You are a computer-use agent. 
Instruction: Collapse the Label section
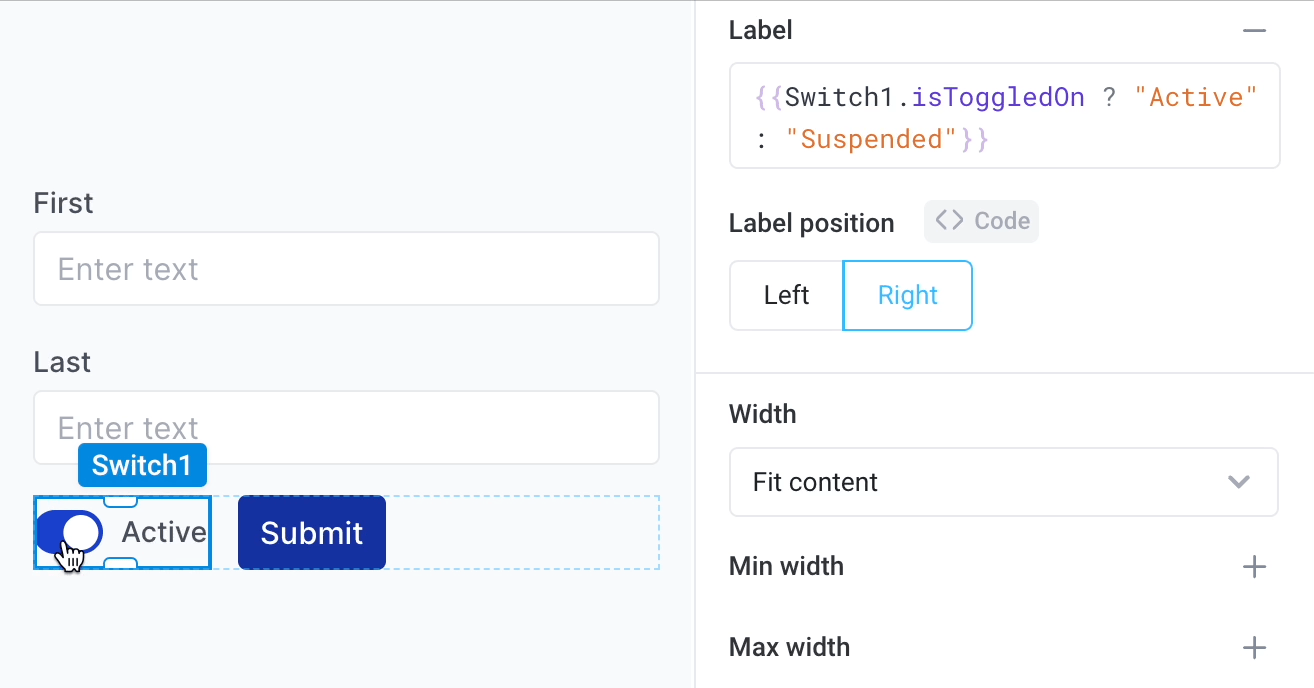[1254, 30]
